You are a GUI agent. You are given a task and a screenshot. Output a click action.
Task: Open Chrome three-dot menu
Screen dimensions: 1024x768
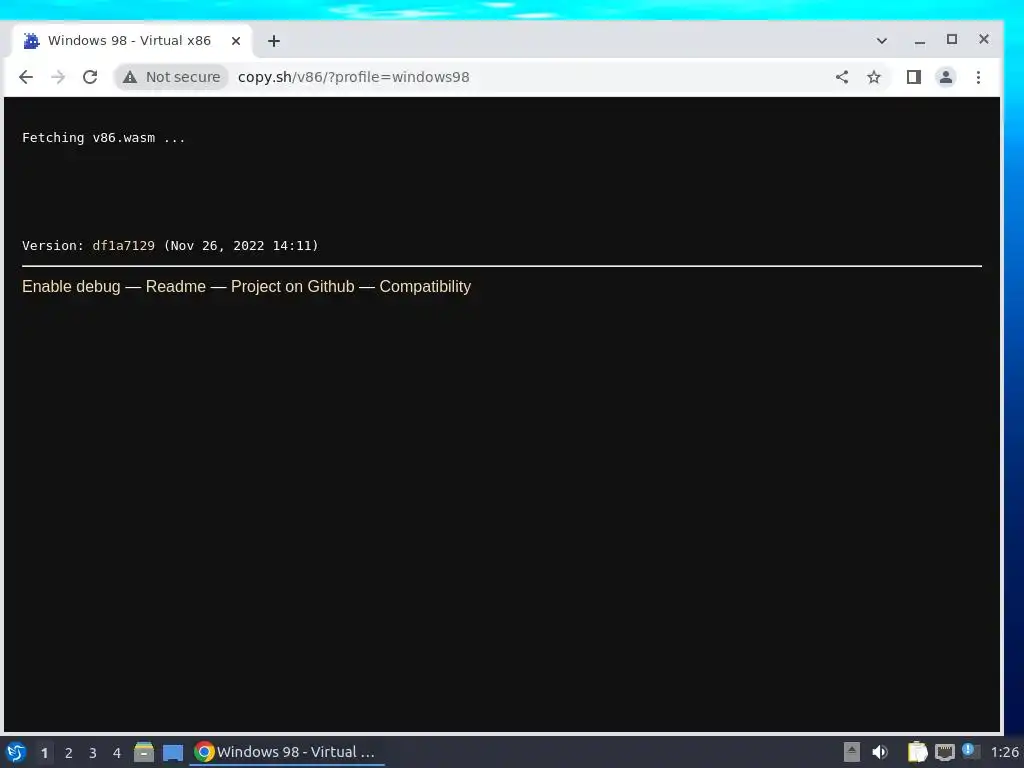(978, 77)
